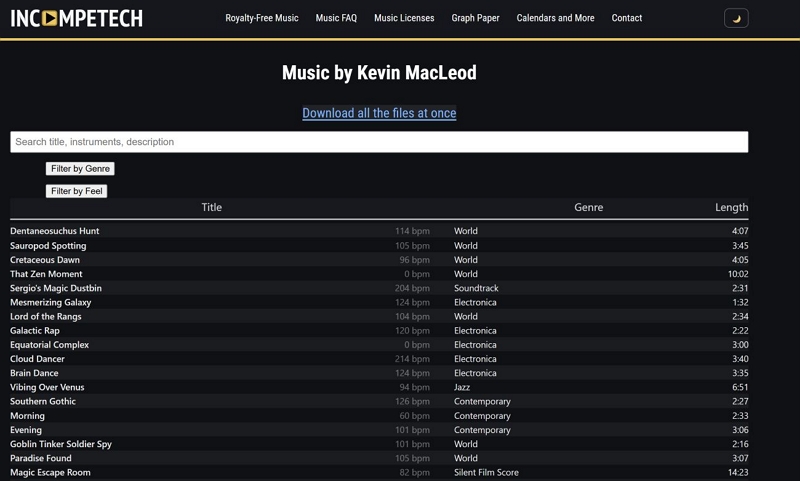Screen dimensions: 800x481
Task: Select the Mesmerizing Galaxy track
Action: [51, 302]
